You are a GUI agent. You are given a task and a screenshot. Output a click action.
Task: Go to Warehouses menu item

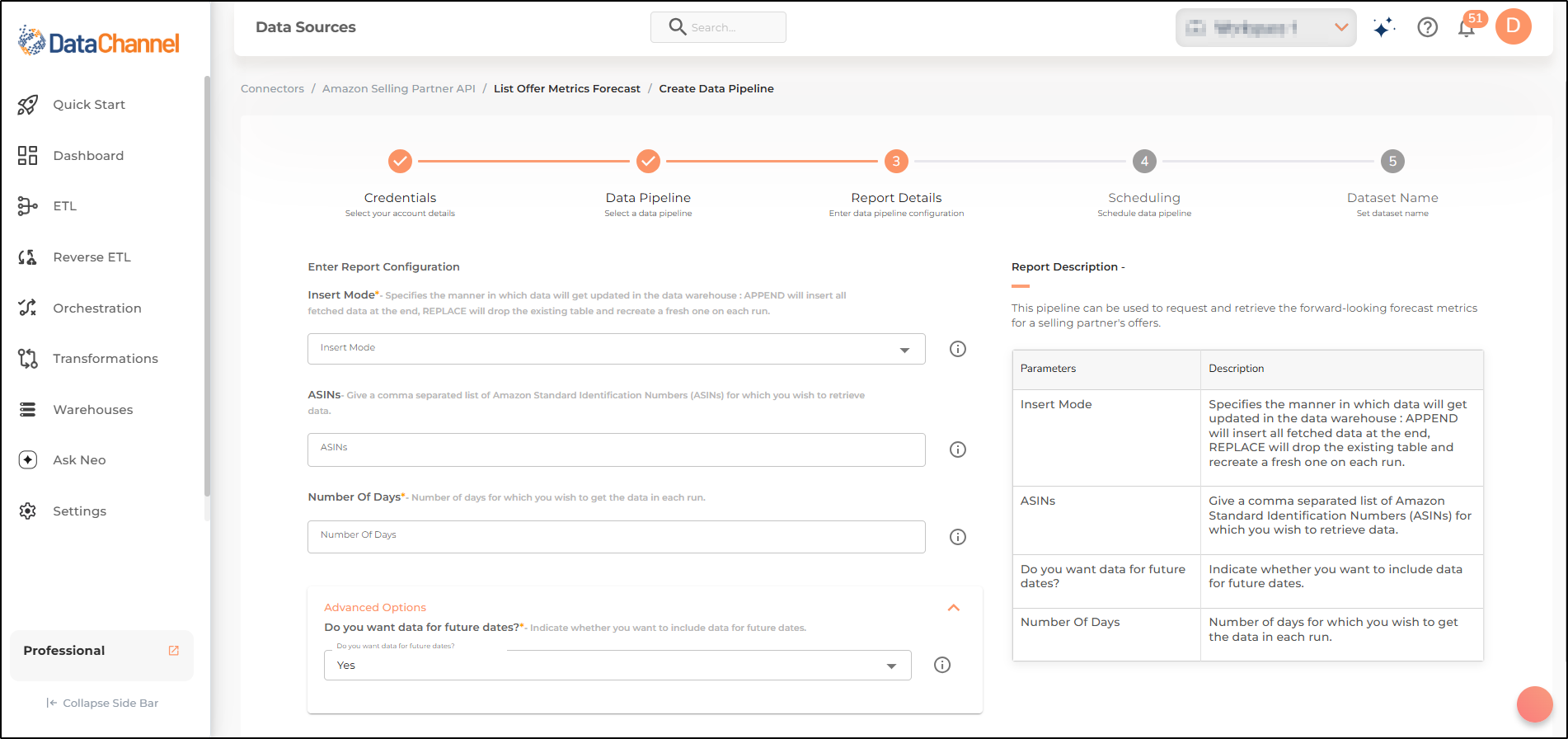pos(93,410)
